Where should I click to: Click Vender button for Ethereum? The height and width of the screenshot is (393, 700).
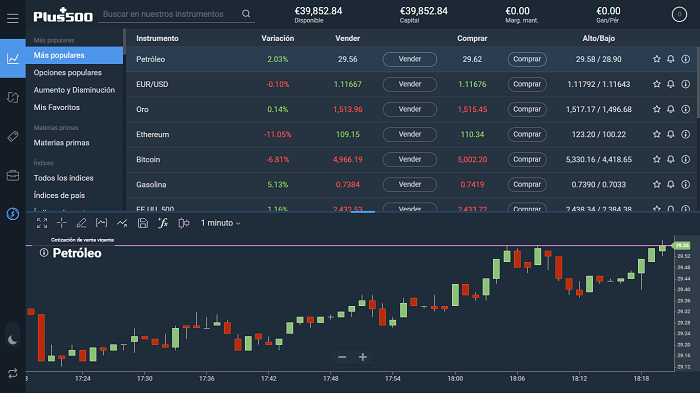pos(409,134)
